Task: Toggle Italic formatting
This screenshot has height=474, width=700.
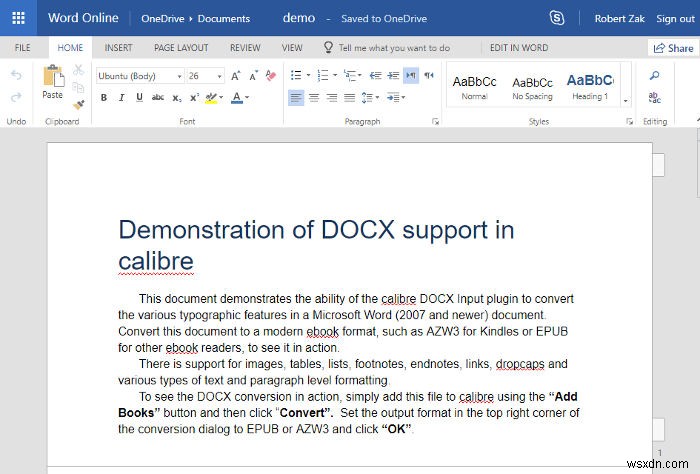Action: click(x=121, y=97)
